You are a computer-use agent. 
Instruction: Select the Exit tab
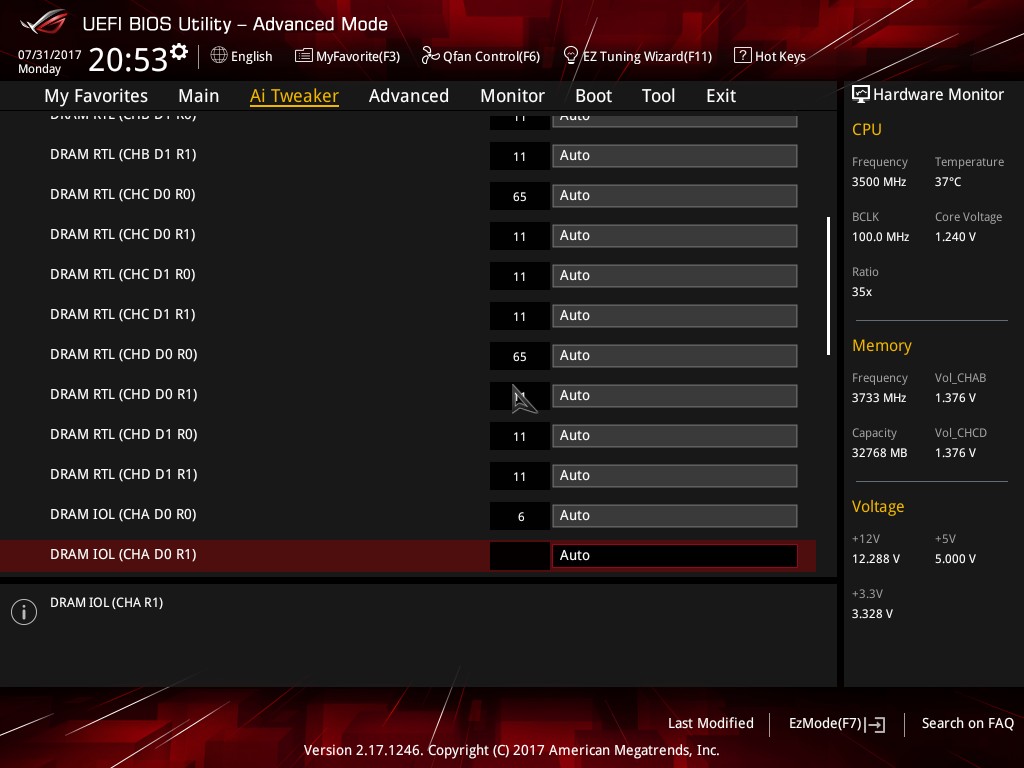(x=721, y=96)
